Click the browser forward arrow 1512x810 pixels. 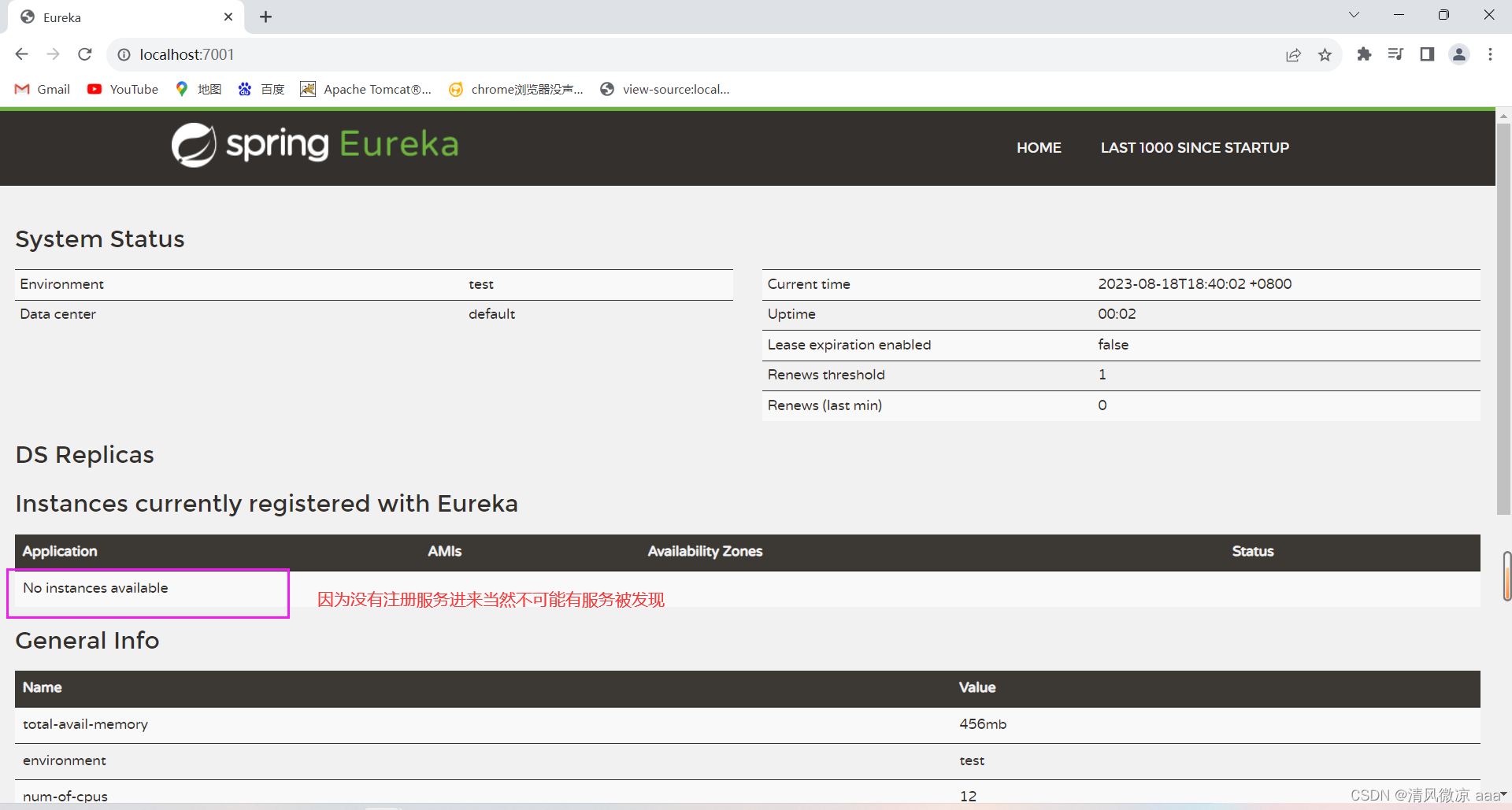tap(53, 54)
